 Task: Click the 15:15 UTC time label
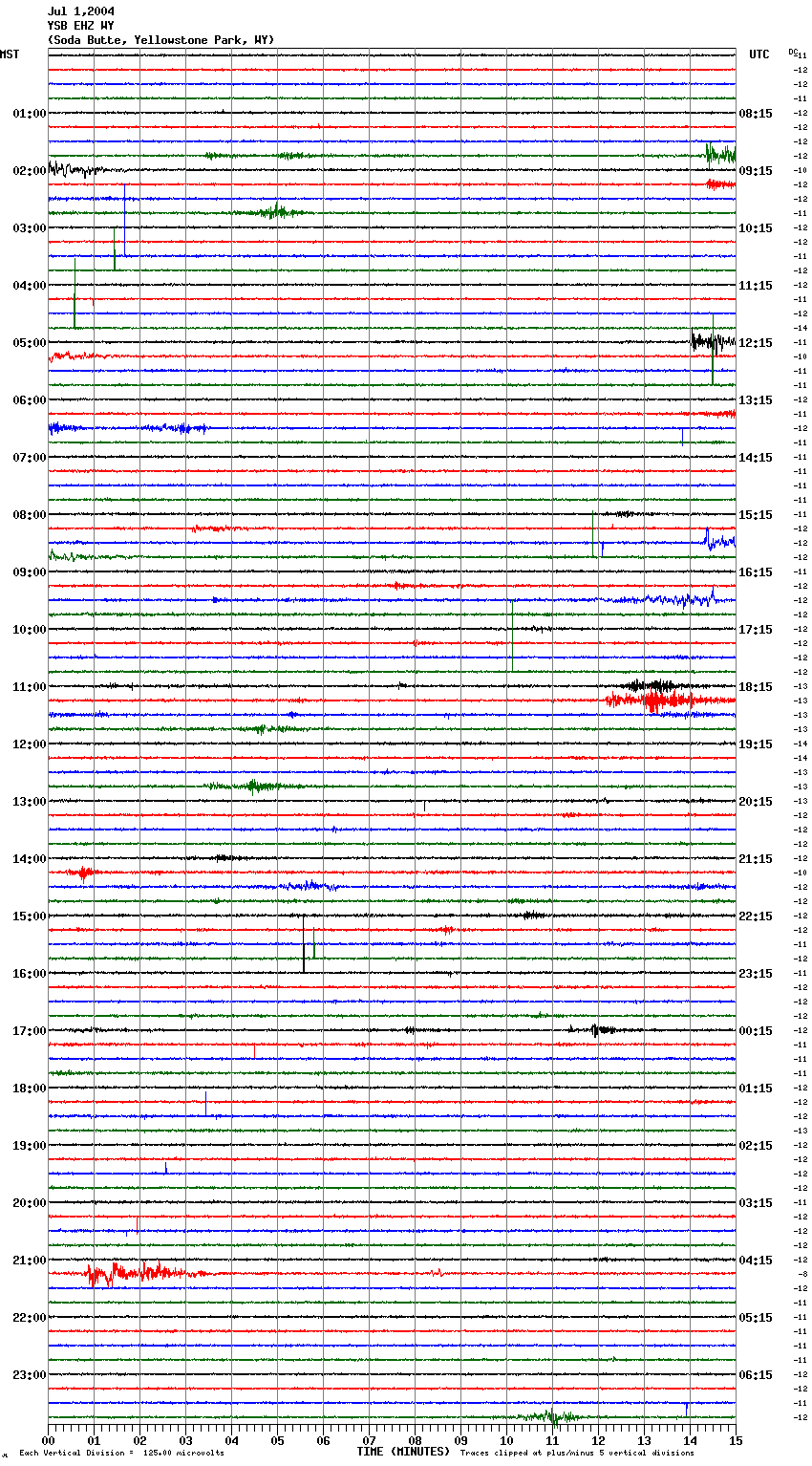point(756,515)
